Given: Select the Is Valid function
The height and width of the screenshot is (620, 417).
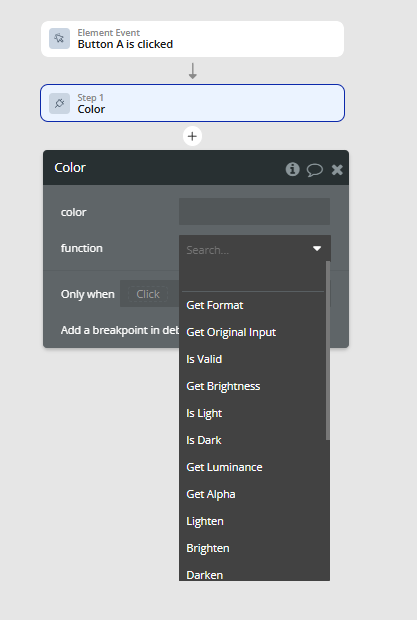Looking at the screenshot, I should pos(204,359).
